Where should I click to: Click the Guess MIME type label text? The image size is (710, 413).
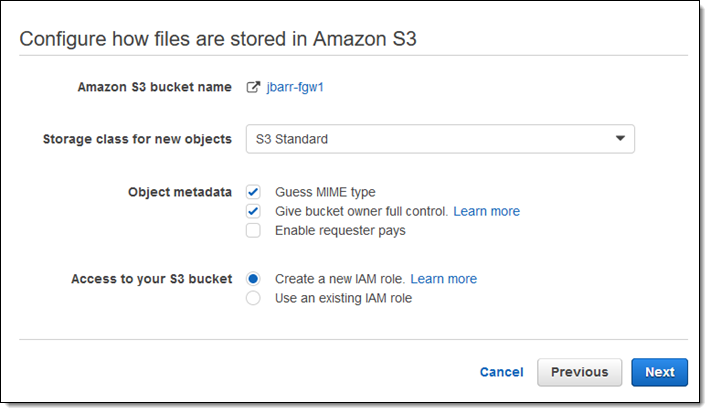pos(325,192)
